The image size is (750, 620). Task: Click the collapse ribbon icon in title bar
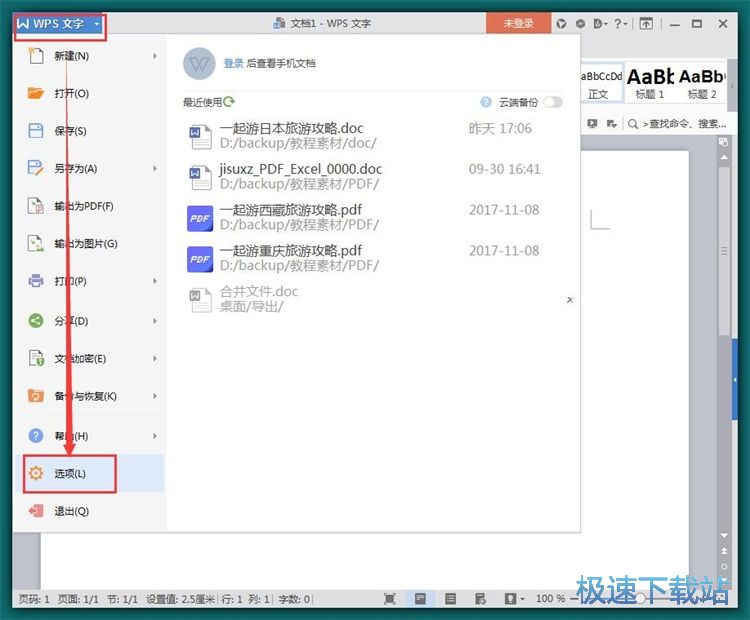(x=646, y=23)
